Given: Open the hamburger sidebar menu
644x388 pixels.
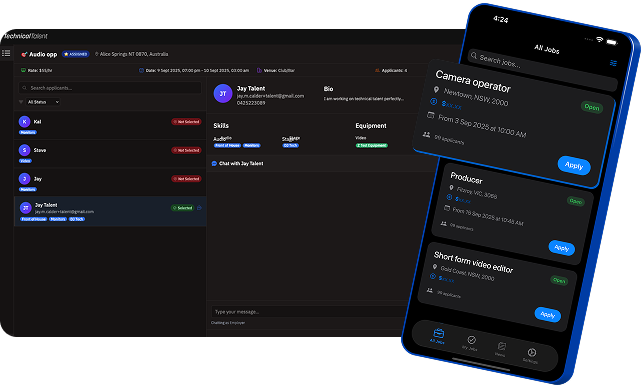Looking at the screenshot, I should (6, 53).
